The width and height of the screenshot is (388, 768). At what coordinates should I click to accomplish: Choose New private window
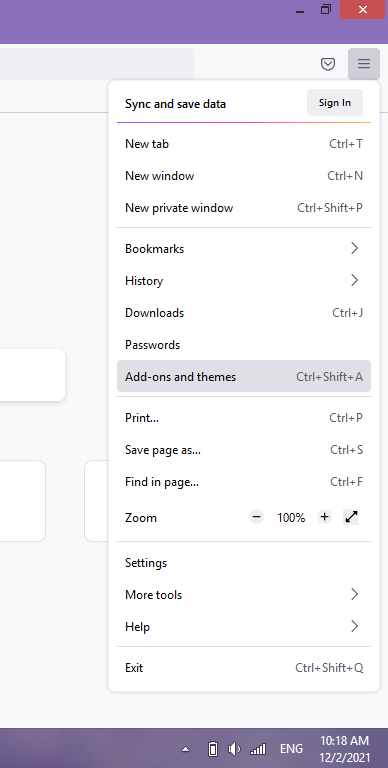pos(244,208)
